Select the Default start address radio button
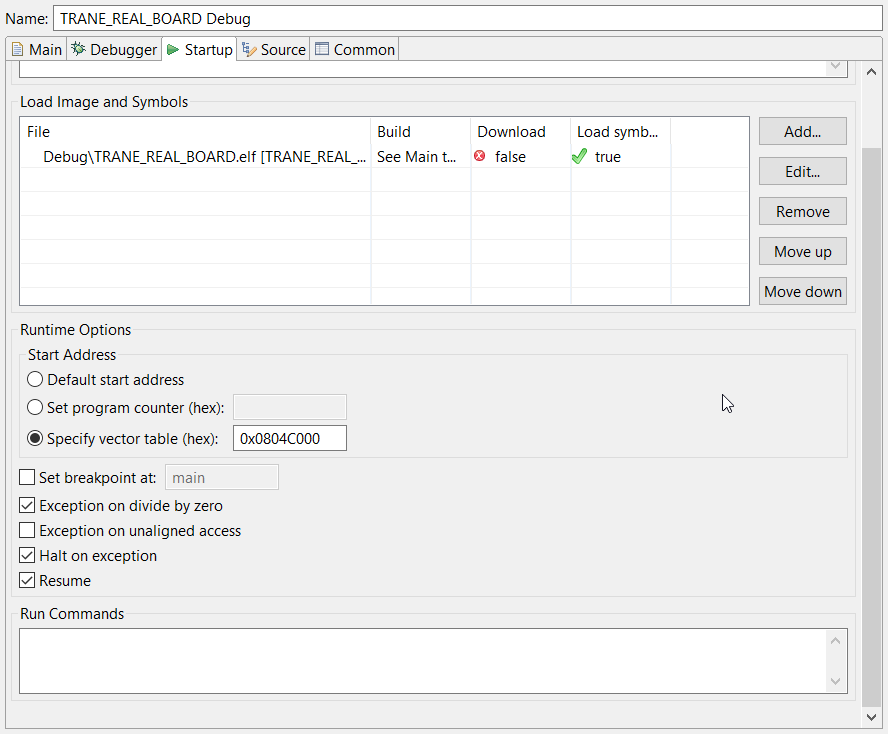This screenshot has height=734, width=888. pos(35,379)
